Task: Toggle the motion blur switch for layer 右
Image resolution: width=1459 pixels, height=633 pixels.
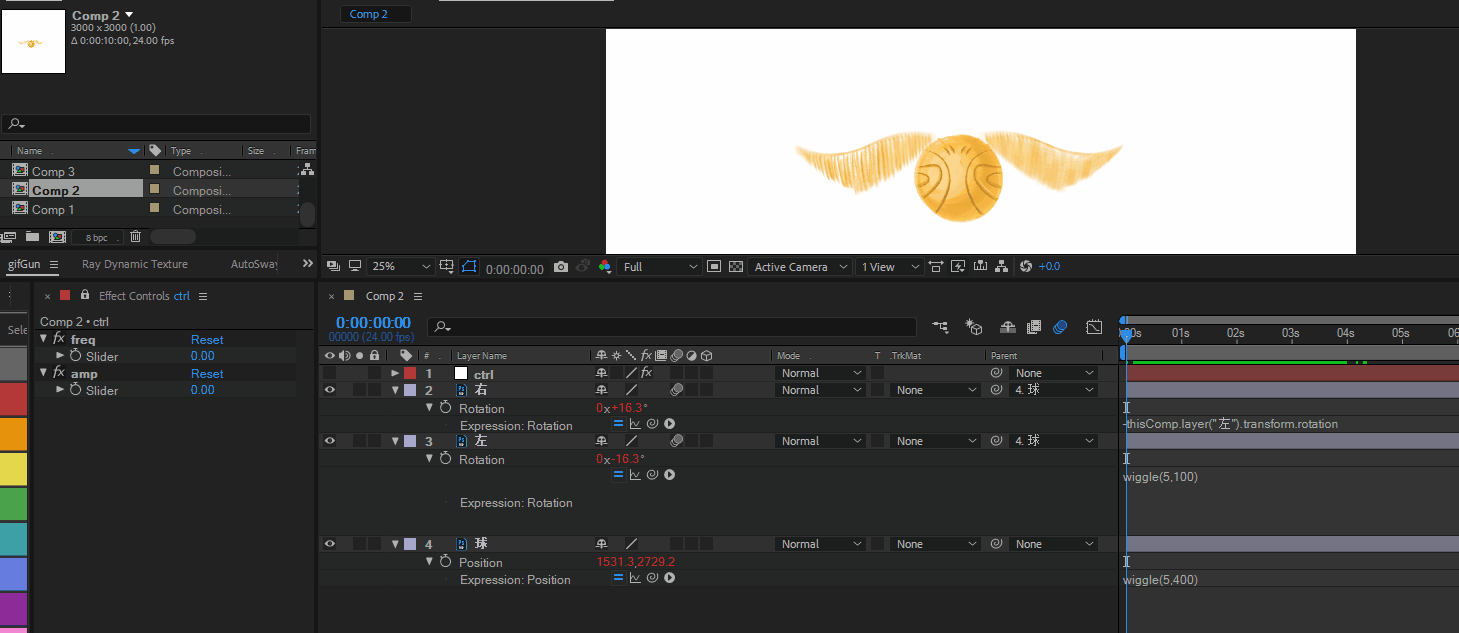Action: (x=677, y=390)
